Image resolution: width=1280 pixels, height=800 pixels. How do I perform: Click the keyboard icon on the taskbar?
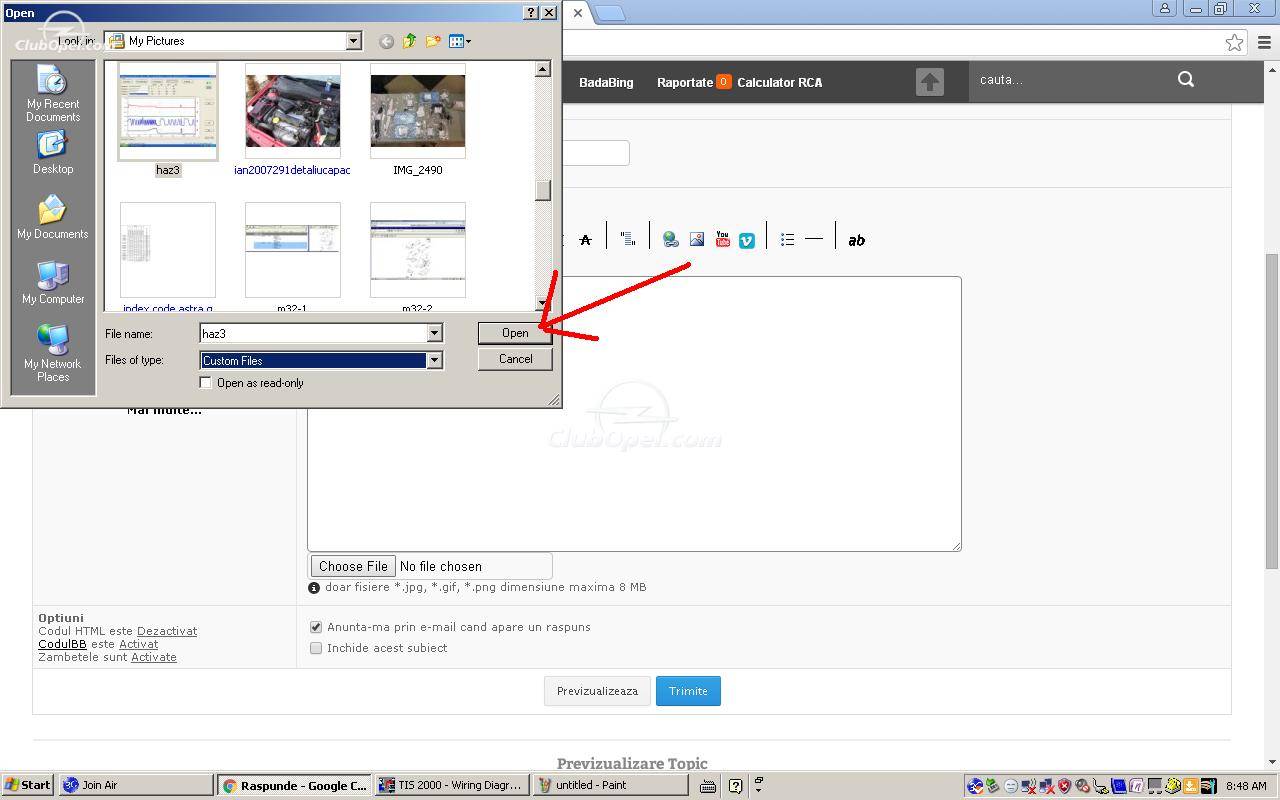click(x=708, y=786)
